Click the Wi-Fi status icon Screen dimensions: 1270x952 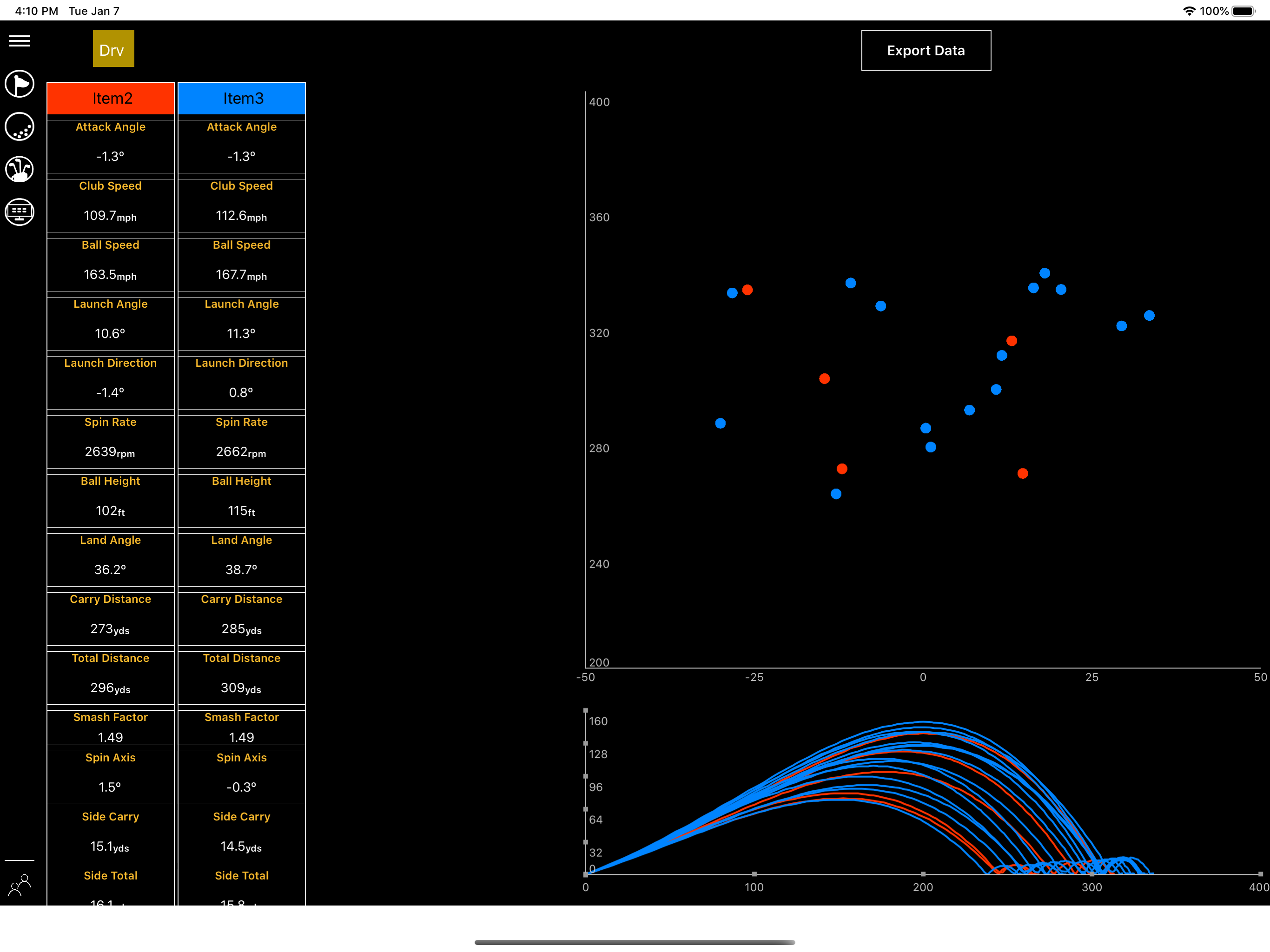[x=1189, y=11]
